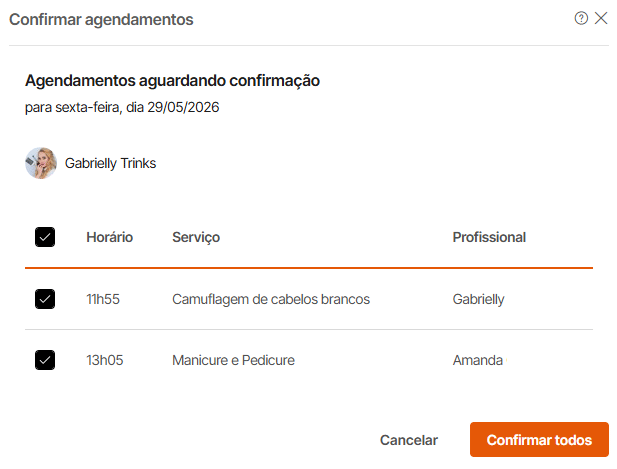Select the Serviço column header
Viewport: 617px width, 469px height.
click(196, 238)
